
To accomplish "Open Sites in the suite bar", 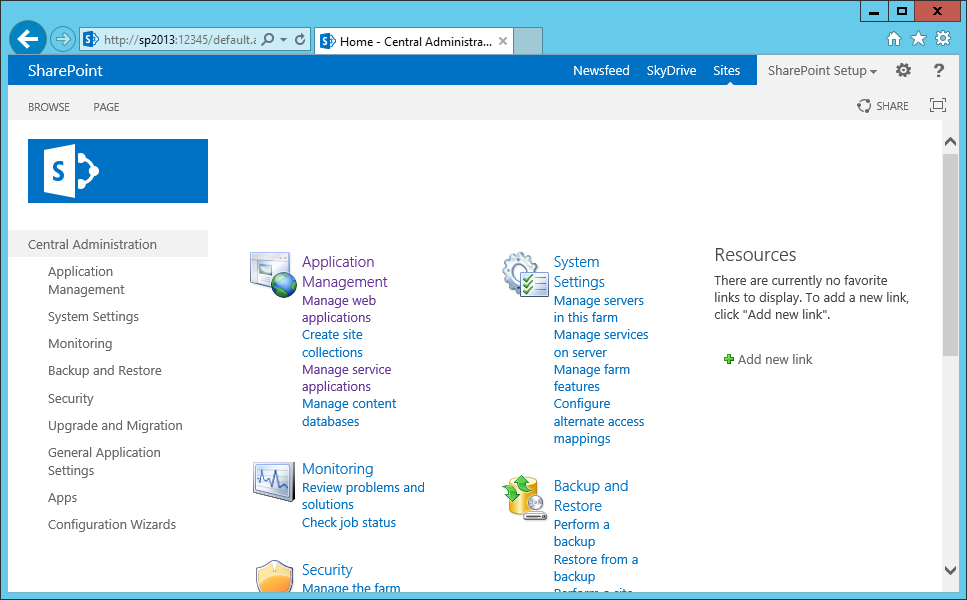I will [x=726, y=70].
